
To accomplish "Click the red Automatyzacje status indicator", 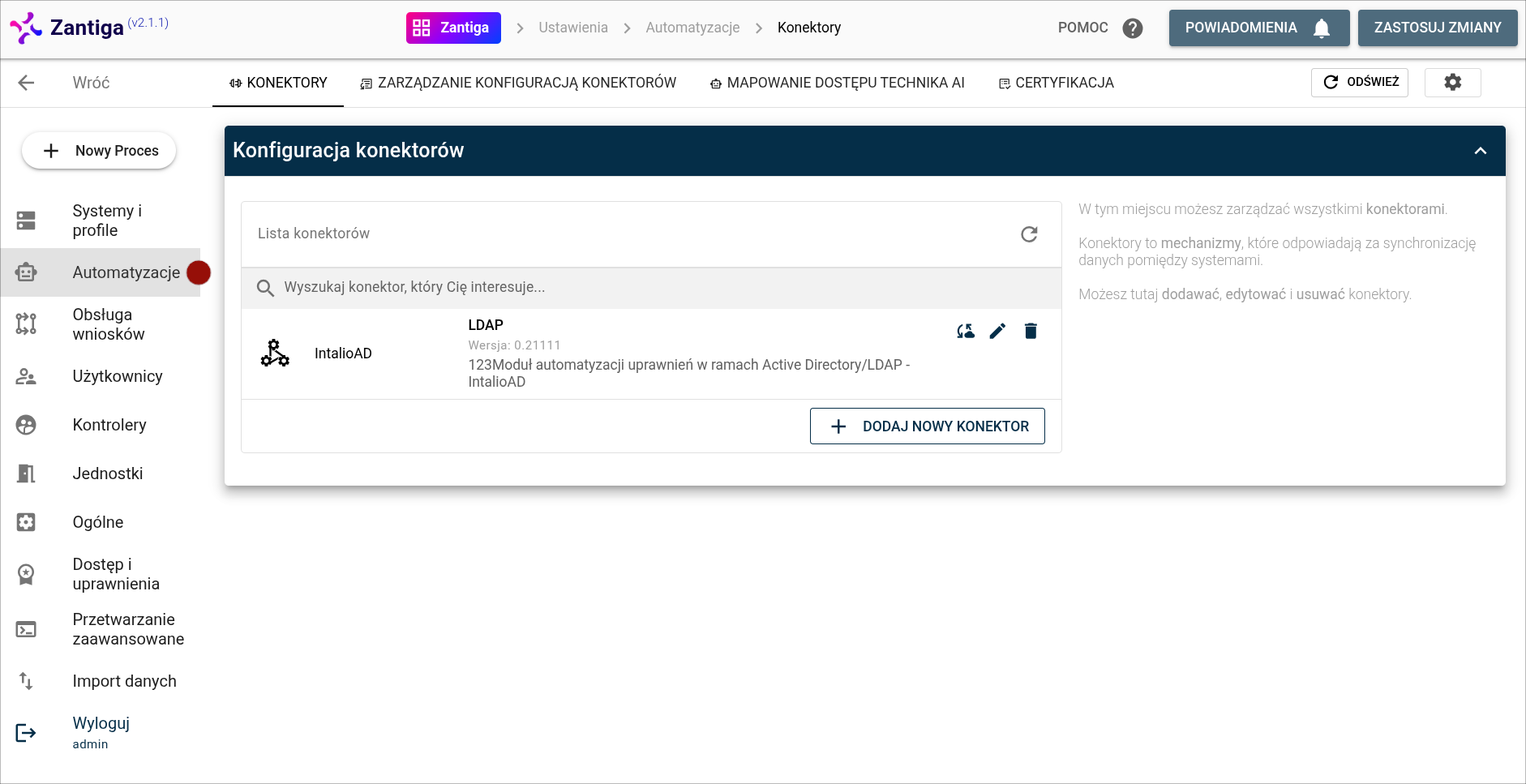I will click(199, 272).
